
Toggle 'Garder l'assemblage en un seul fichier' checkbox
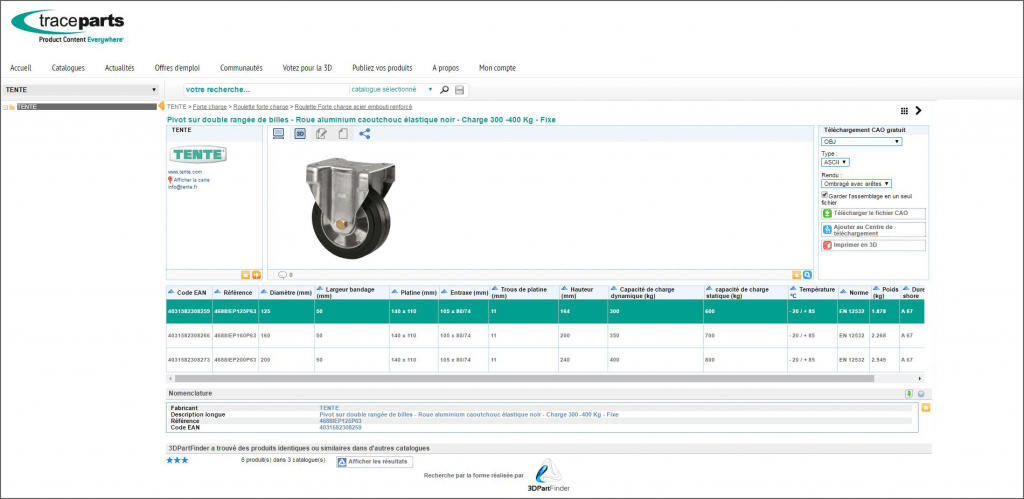click(824, 195)
